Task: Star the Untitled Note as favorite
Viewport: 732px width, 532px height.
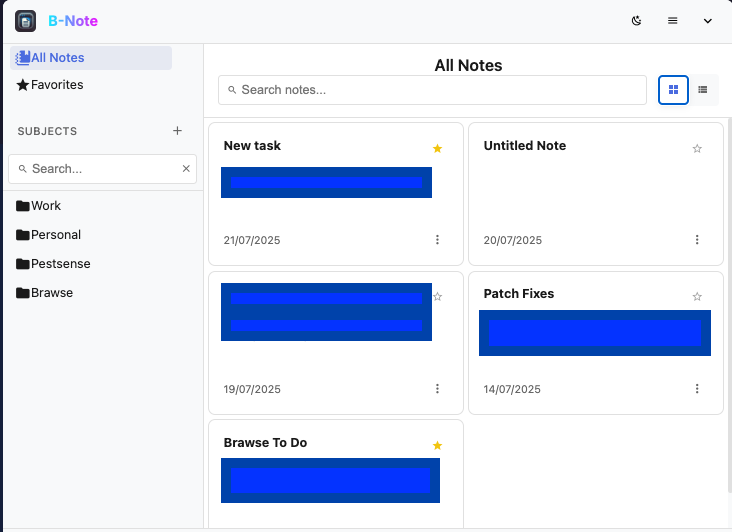Action: 697,148
